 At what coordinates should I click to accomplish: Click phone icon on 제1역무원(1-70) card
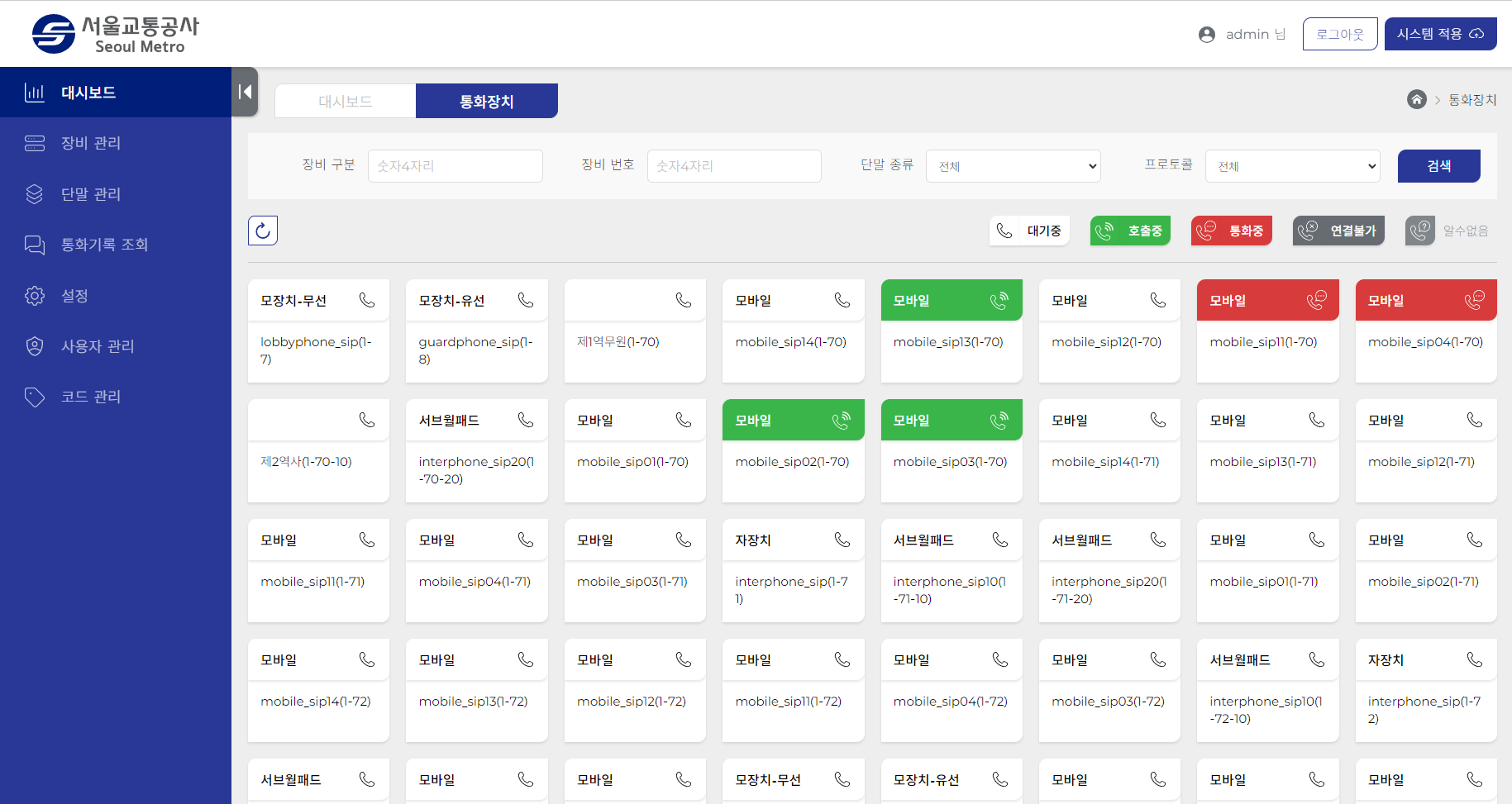[x=684, y=300]
